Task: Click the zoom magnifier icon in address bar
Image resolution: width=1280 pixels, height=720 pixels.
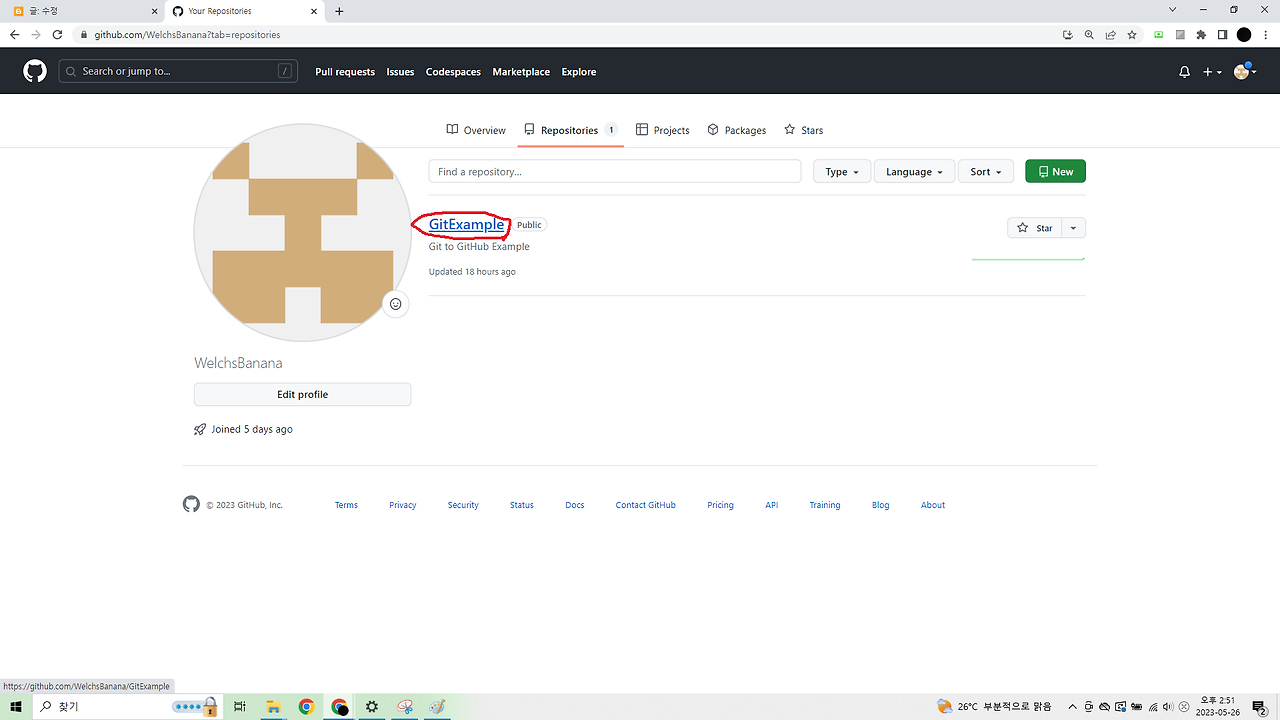Action: pos(1089,34)
